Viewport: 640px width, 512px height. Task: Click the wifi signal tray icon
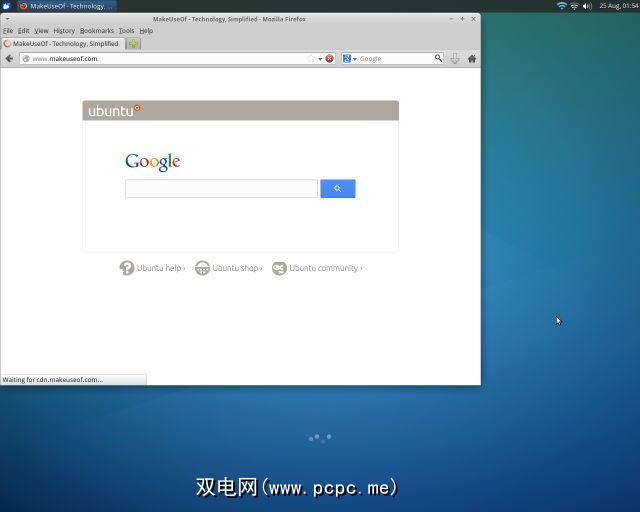pos(562,6)
